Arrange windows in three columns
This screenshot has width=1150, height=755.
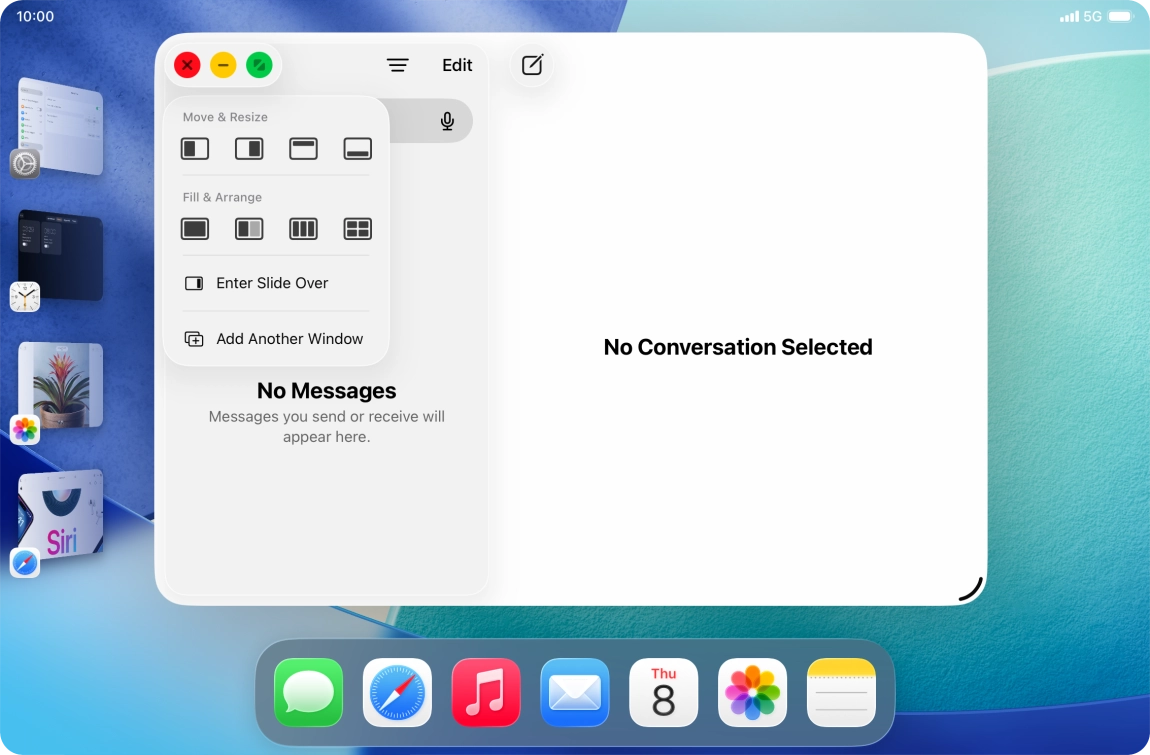(303, 228)
